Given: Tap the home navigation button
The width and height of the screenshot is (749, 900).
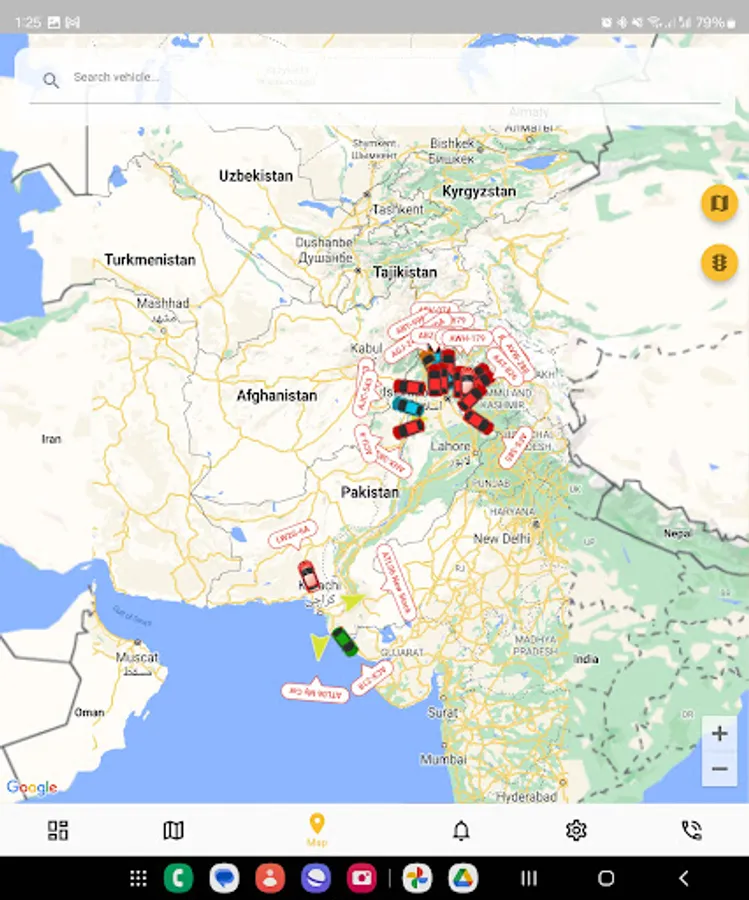Looking at the screenshot, I should [x=606, y=878].
